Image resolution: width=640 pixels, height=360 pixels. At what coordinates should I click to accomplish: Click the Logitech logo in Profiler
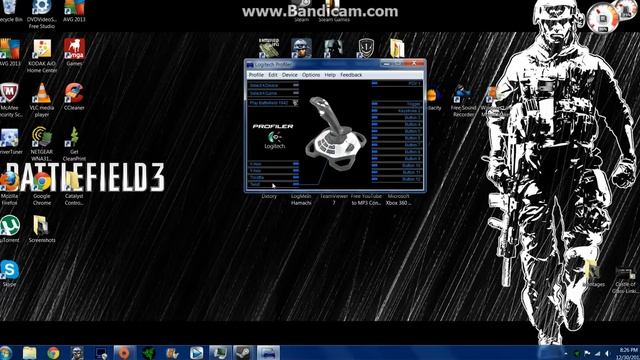[x=274, y=140]
